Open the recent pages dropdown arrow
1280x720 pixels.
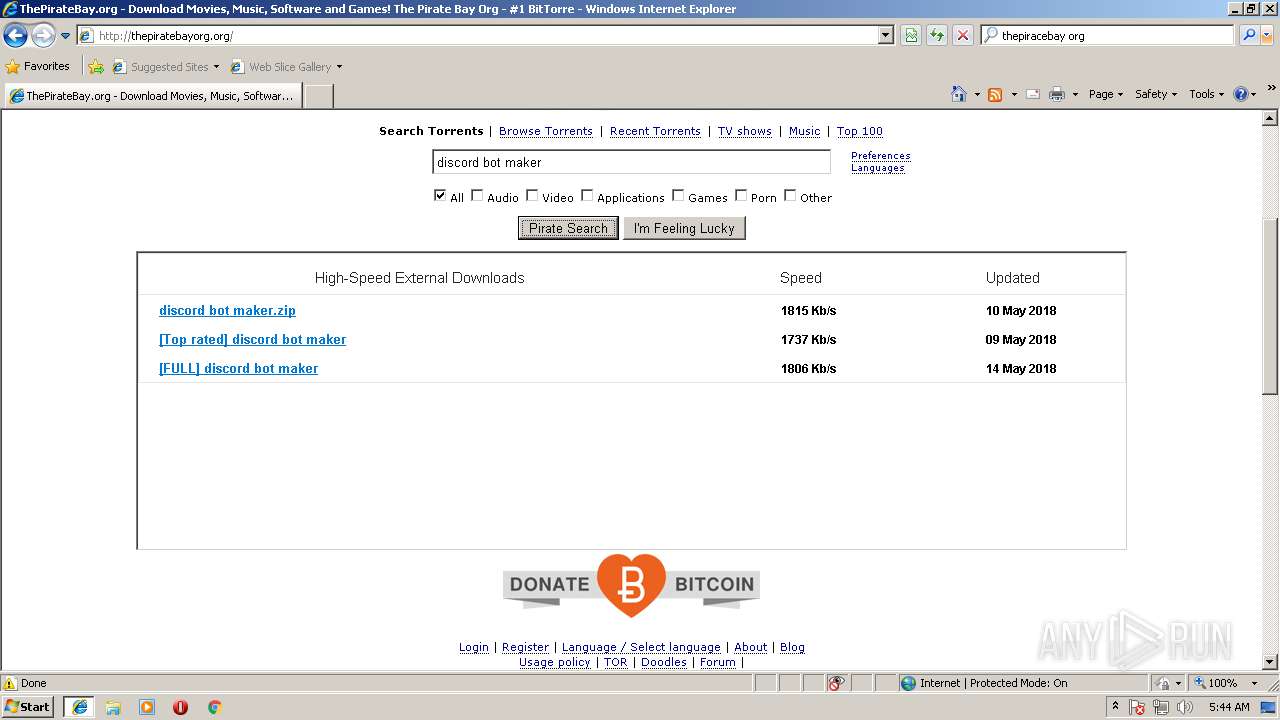tap(65, 36)
